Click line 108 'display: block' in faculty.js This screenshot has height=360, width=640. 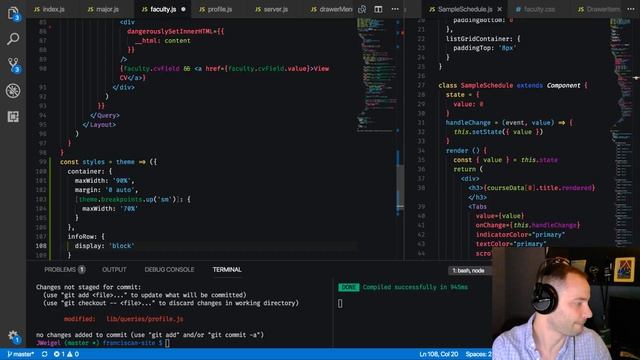[104, 246]
